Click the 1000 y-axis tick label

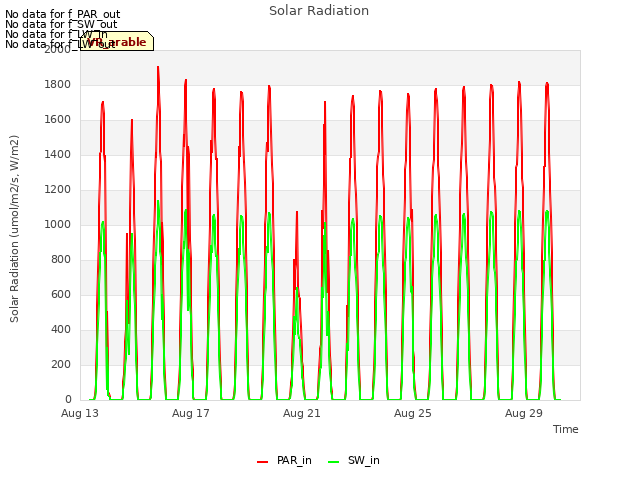coord(58,224)
